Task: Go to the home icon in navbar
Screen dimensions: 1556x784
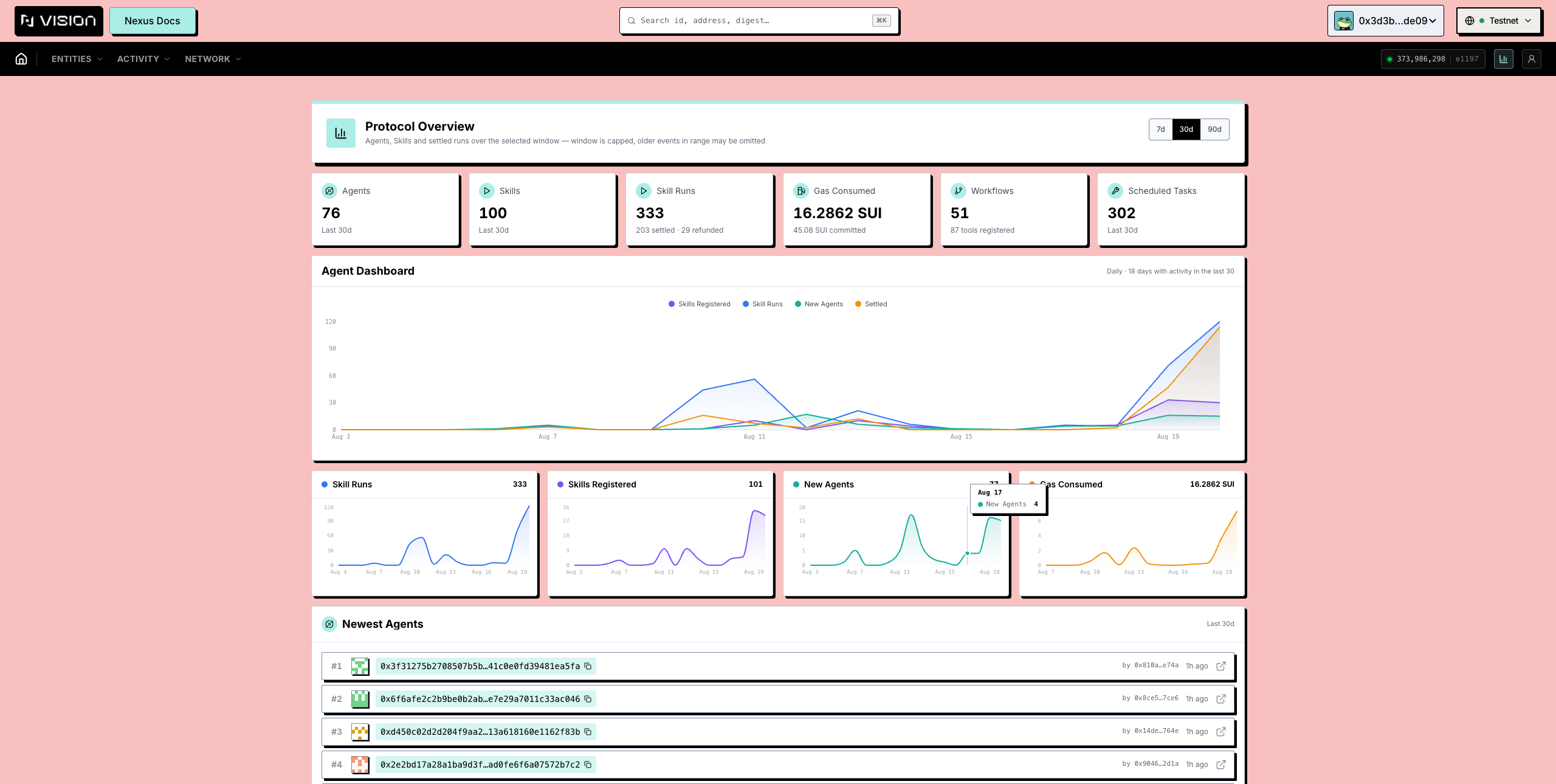Action: (x=21, y=59)
